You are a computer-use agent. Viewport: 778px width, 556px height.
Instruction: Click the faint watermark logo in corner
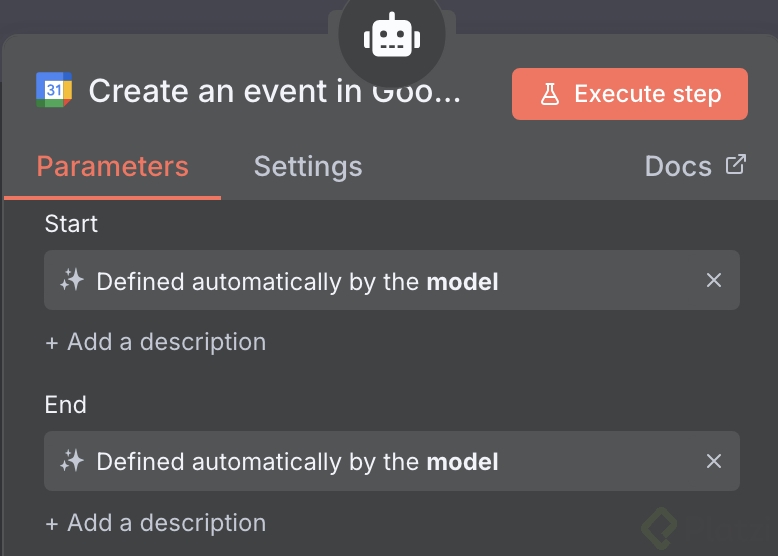662,527
